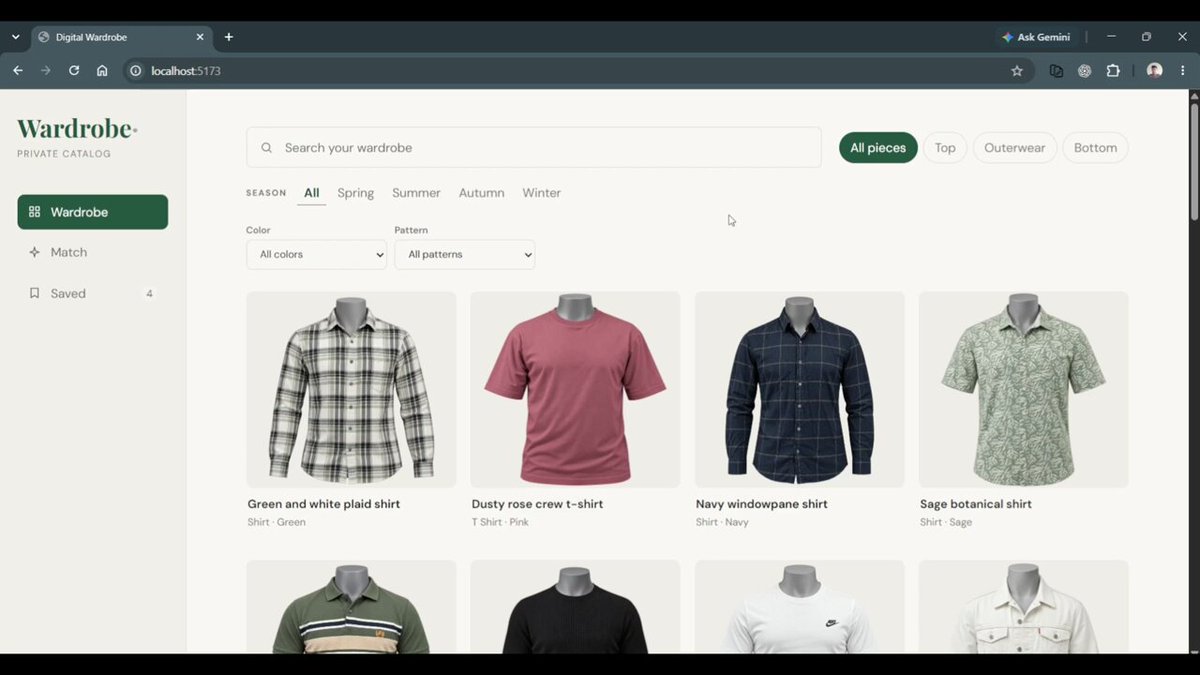Click the translate icon in the toolbar
This screenshot has height=675, width=1200.
click(x=1056, y=71)
